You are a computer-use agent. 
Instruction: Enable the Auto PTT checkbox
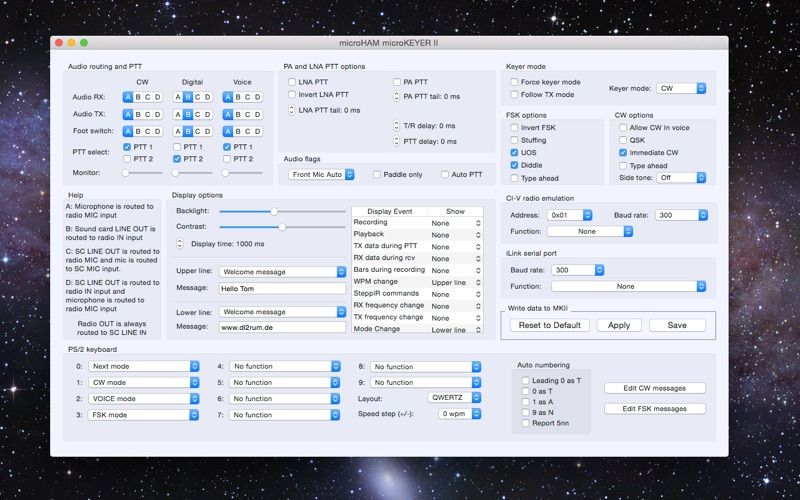445,174
